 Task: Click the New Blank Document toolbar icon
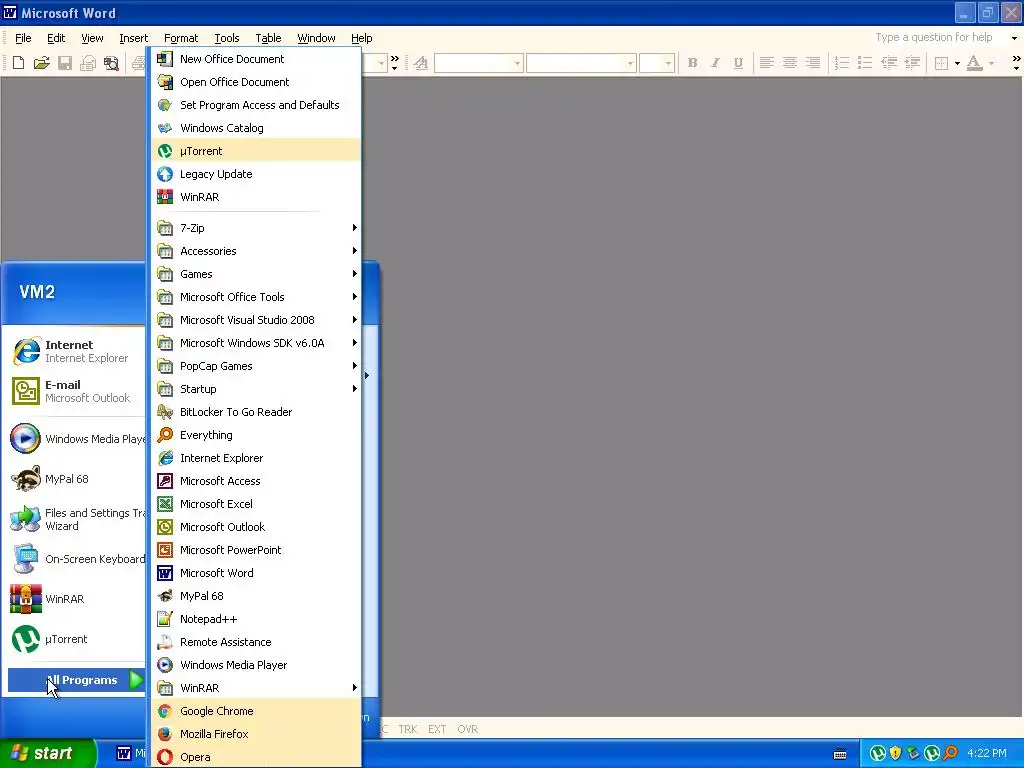pos(18,63)
